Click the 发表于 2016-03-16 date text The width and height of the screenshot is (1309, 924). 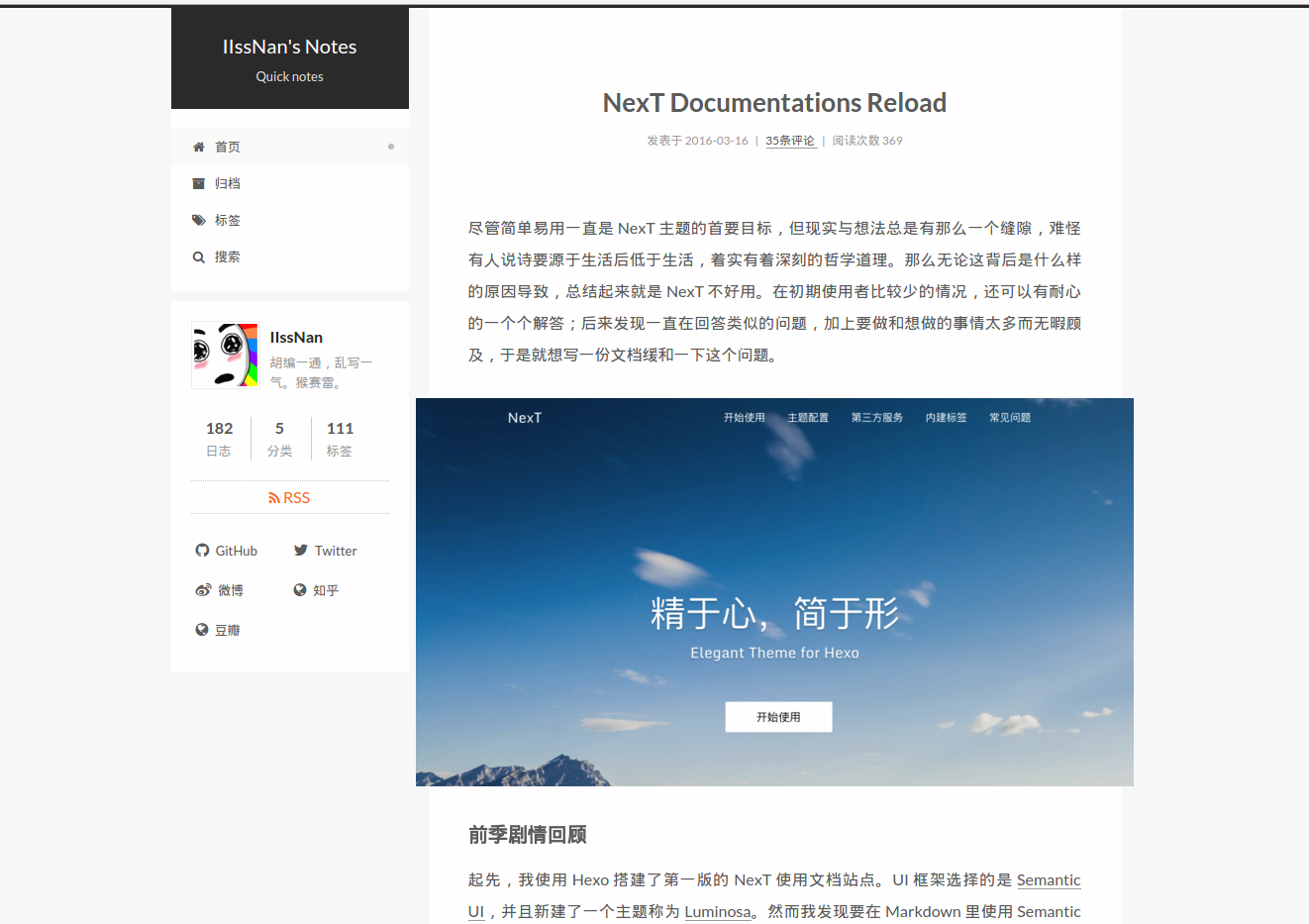point(697,141)
